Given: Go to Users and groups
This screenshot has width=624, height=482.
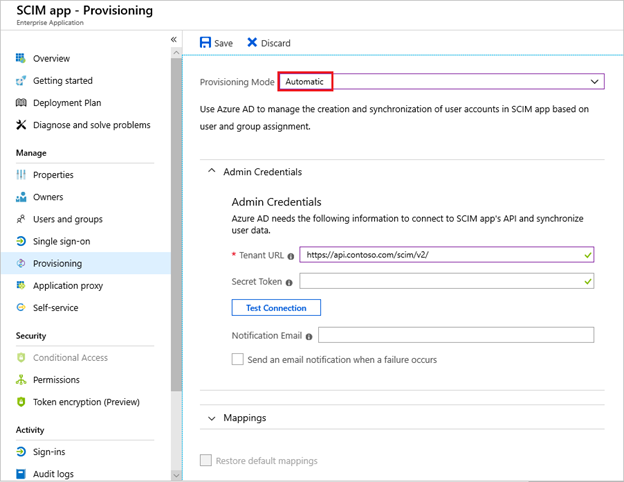Looking at the screenshot, I should [68, 219].
